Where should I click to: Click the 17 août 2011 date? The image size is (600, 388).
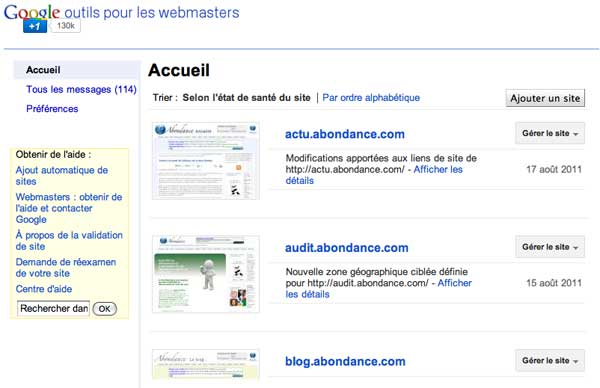point(554,170)
